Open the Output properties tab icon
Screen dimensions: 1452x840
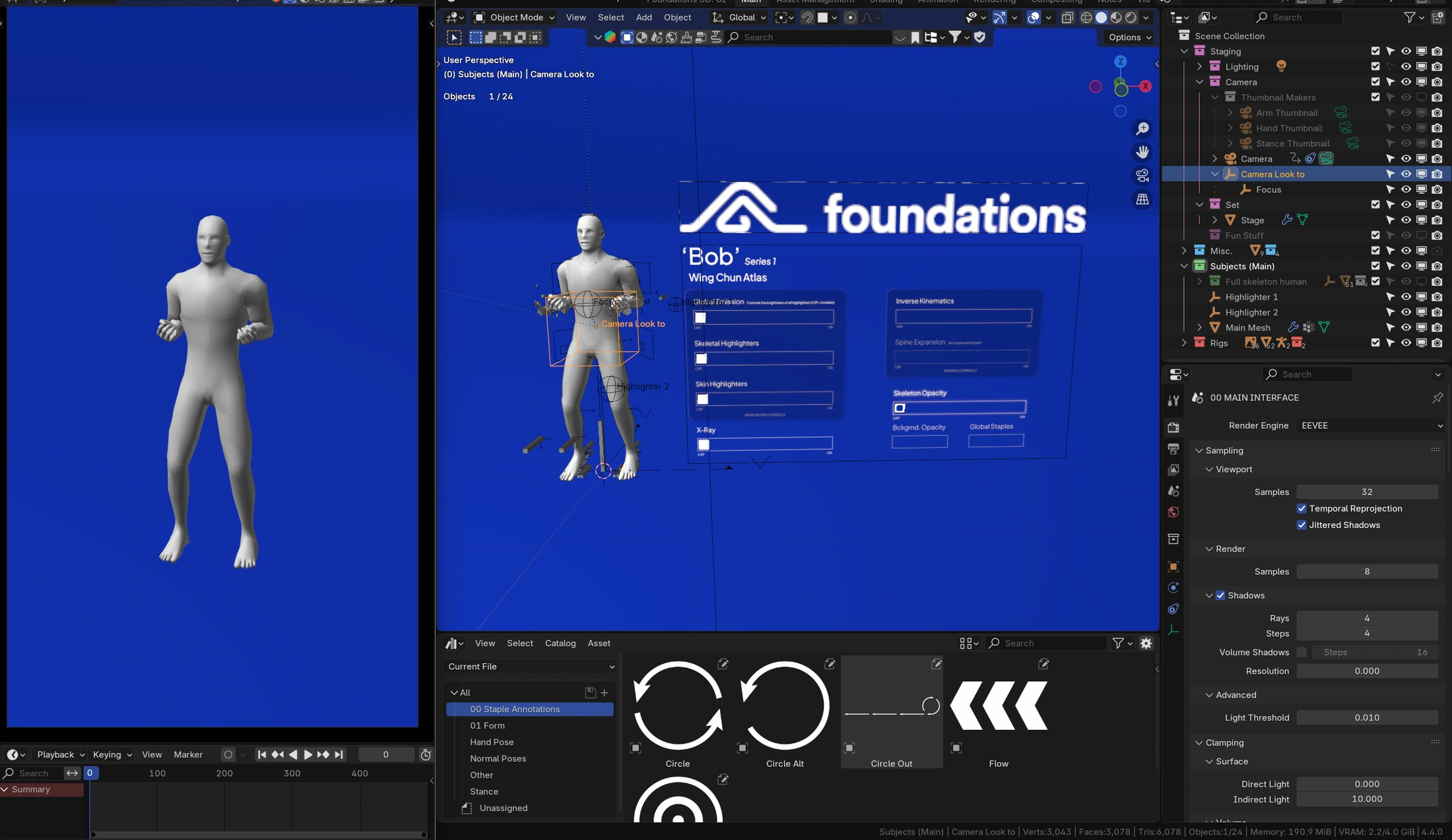point(1173,449)
